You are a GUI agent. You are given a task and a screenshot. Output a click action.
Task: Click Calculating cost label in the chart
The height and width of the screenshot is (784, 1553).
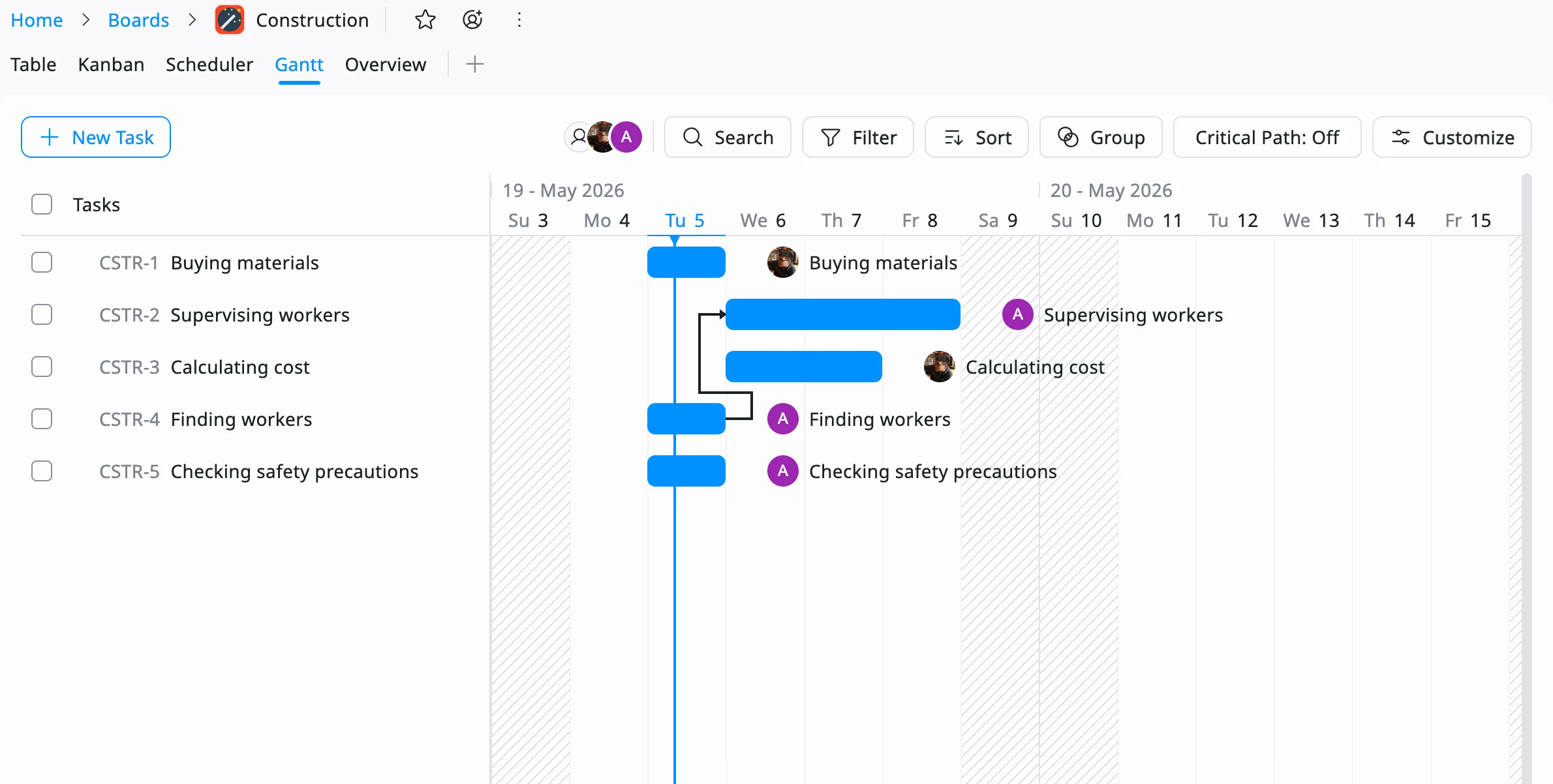pos(1036,367)
